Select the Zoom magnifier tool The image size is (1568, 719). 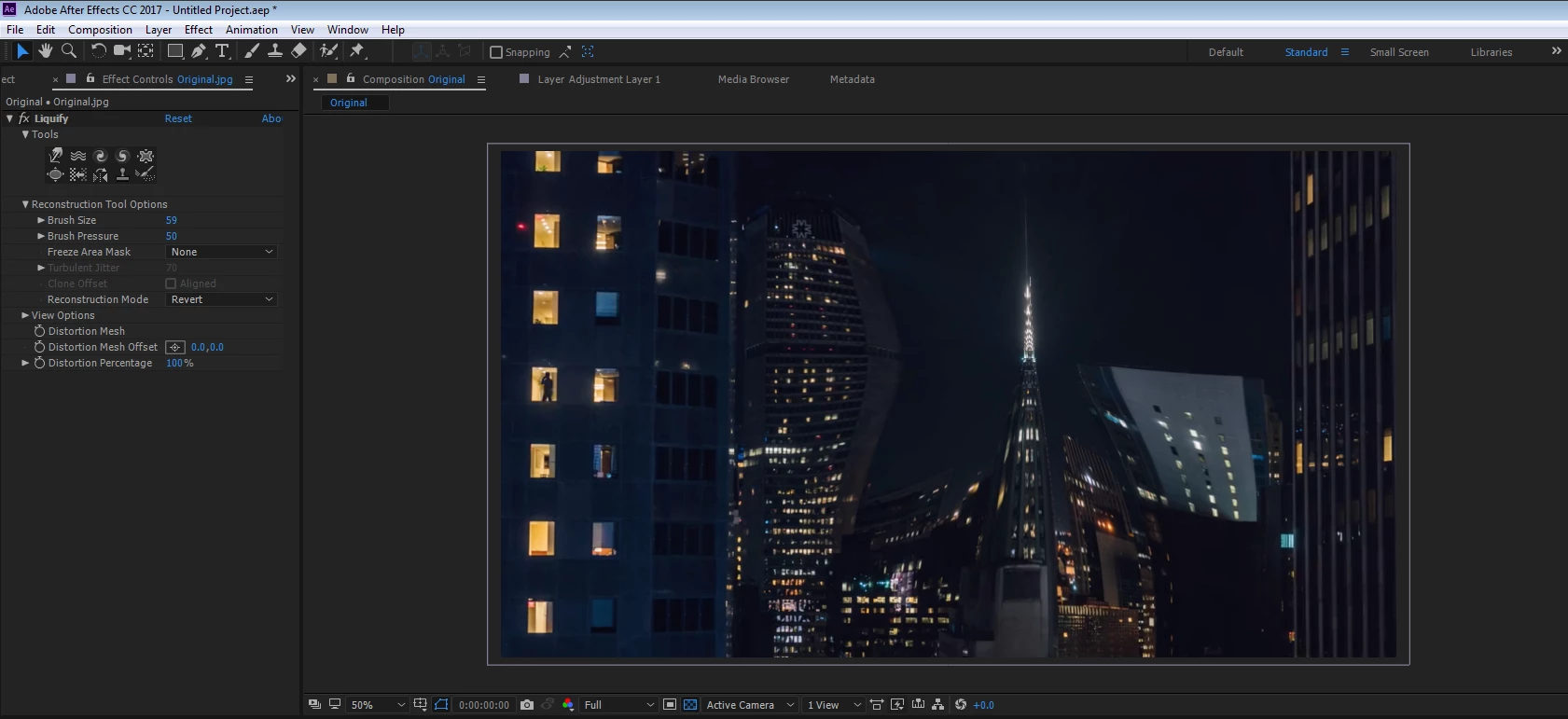[x=69, y=51]
